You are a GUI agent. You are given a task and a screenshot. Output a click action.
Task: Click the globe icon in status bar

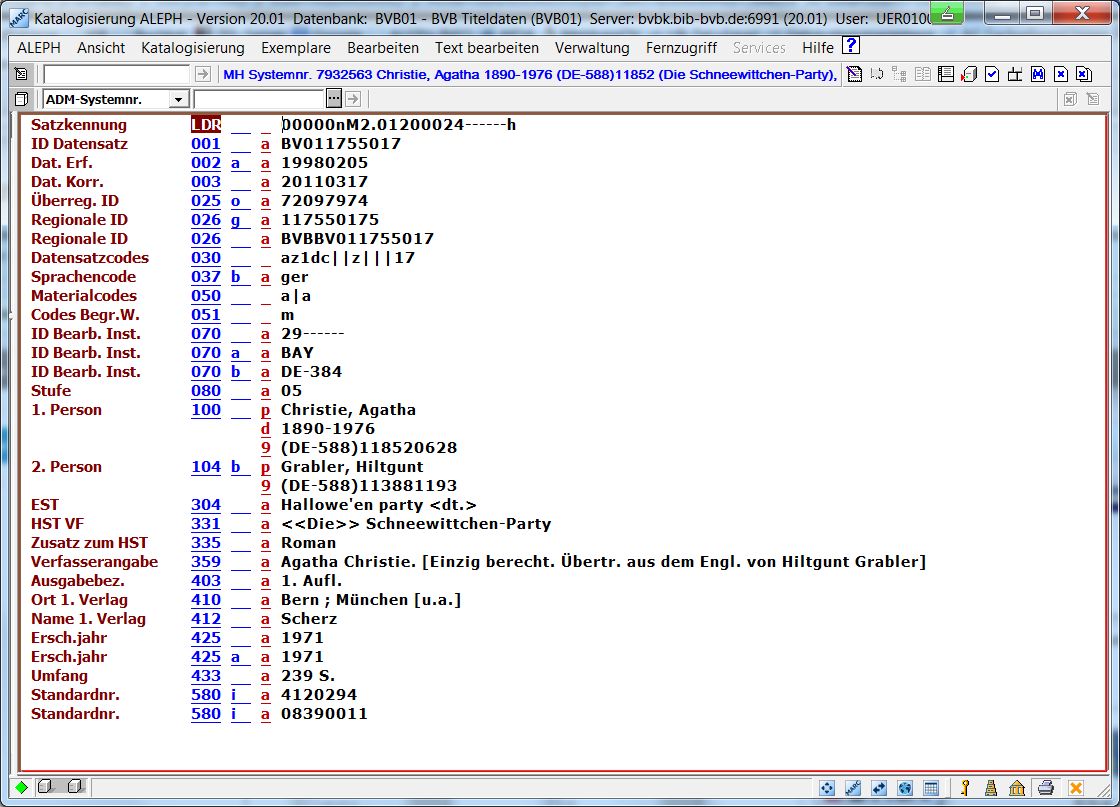[x=905, y=788]
